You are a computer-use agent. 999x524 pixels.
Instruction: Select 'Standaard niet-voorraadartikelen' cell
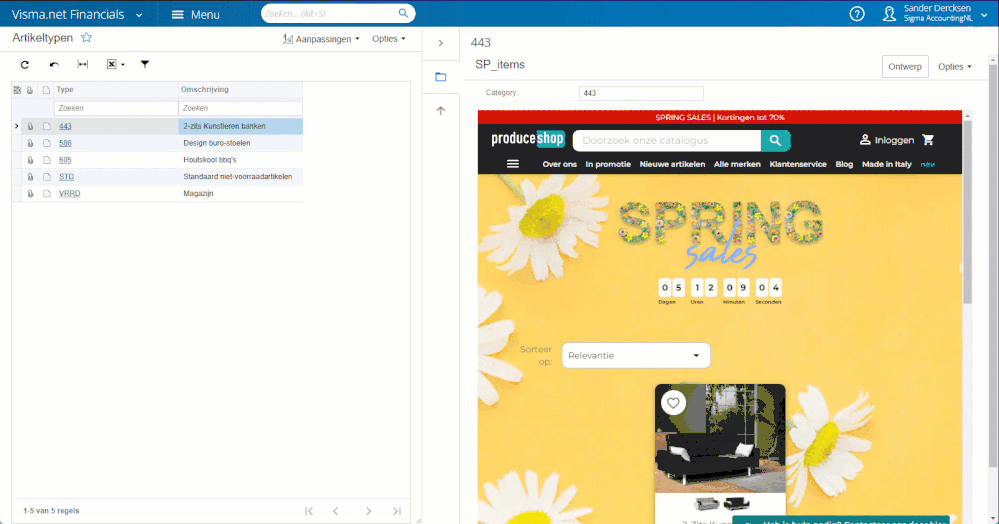(241, 177)
